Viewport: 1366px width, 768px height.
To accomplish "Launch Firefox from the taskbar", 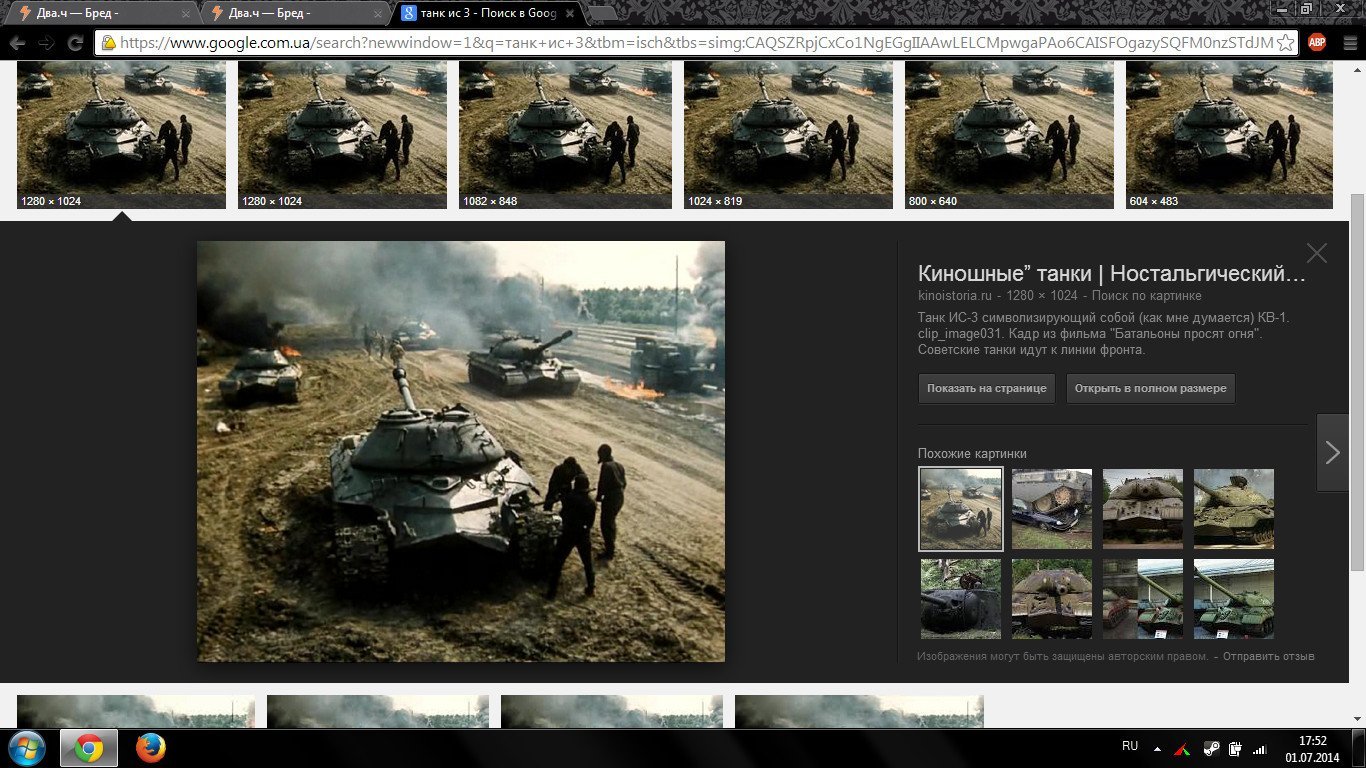I will [x=150, y=748].
